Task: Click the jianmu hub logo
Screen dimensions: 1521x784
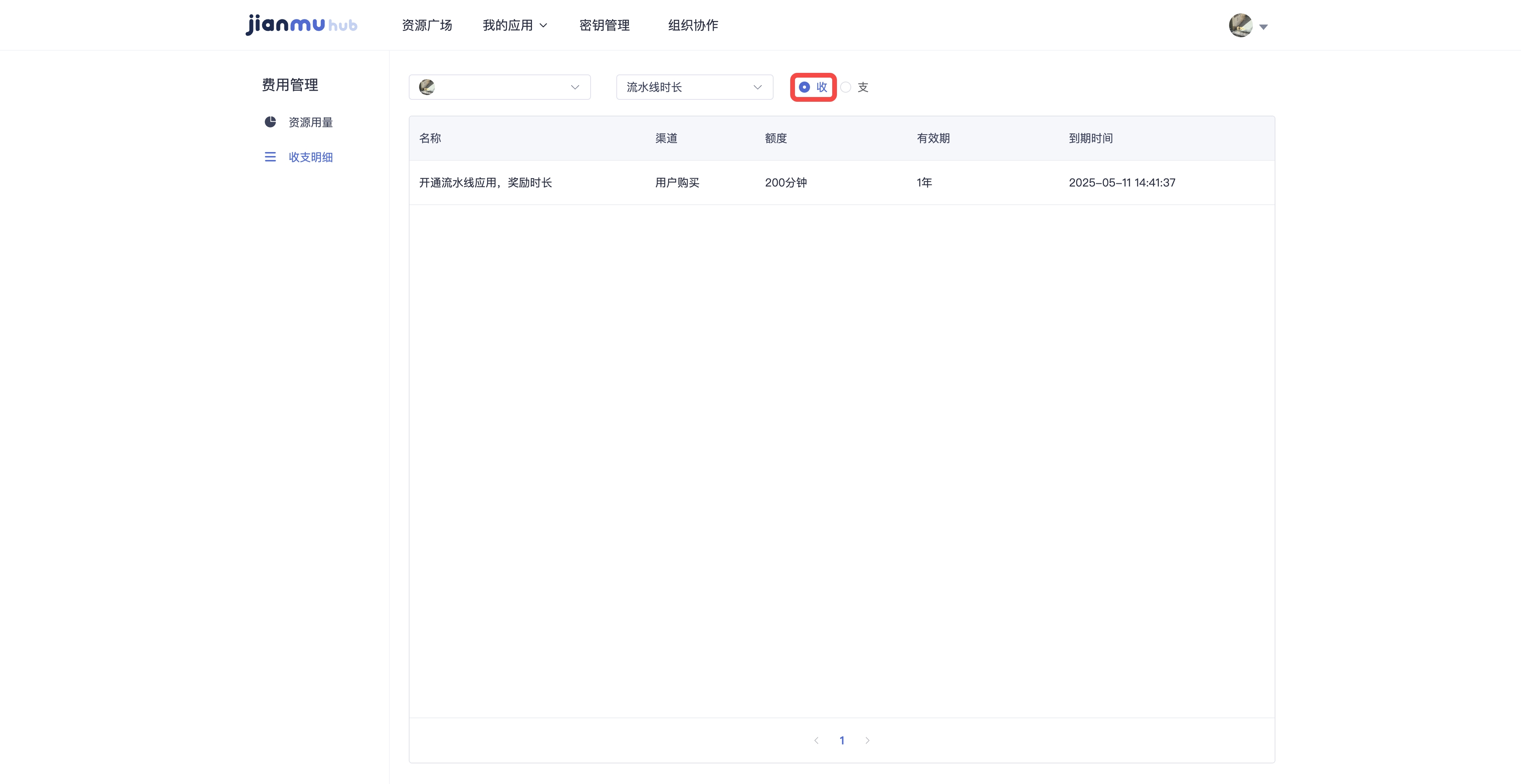Action: pos(301,25)
